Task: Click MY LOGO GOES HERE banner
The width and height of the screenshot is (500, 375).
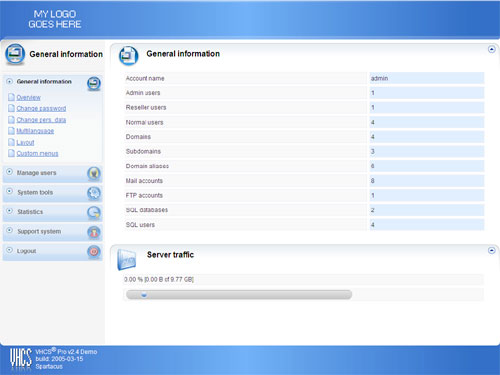Action: (55, 19)
